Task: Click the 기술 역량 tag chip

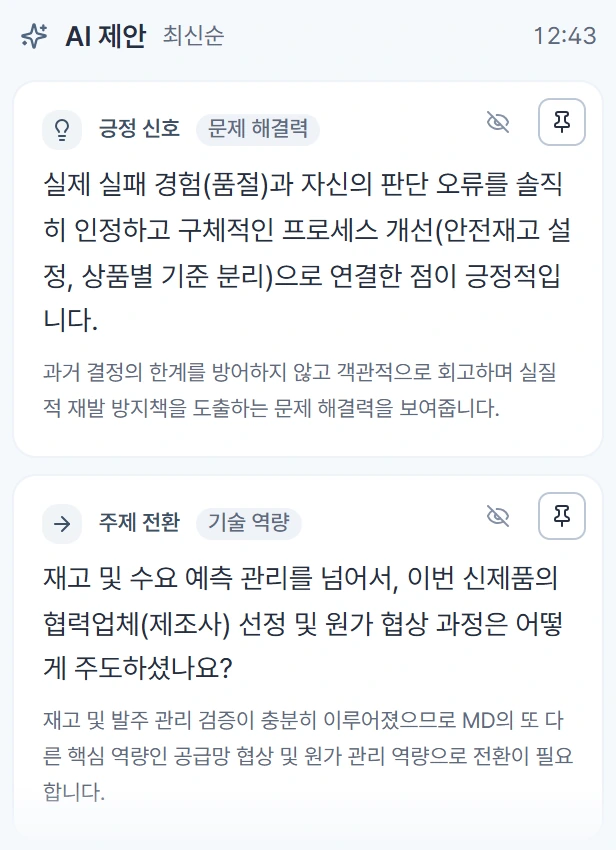Action: click(x=249, y=523)
